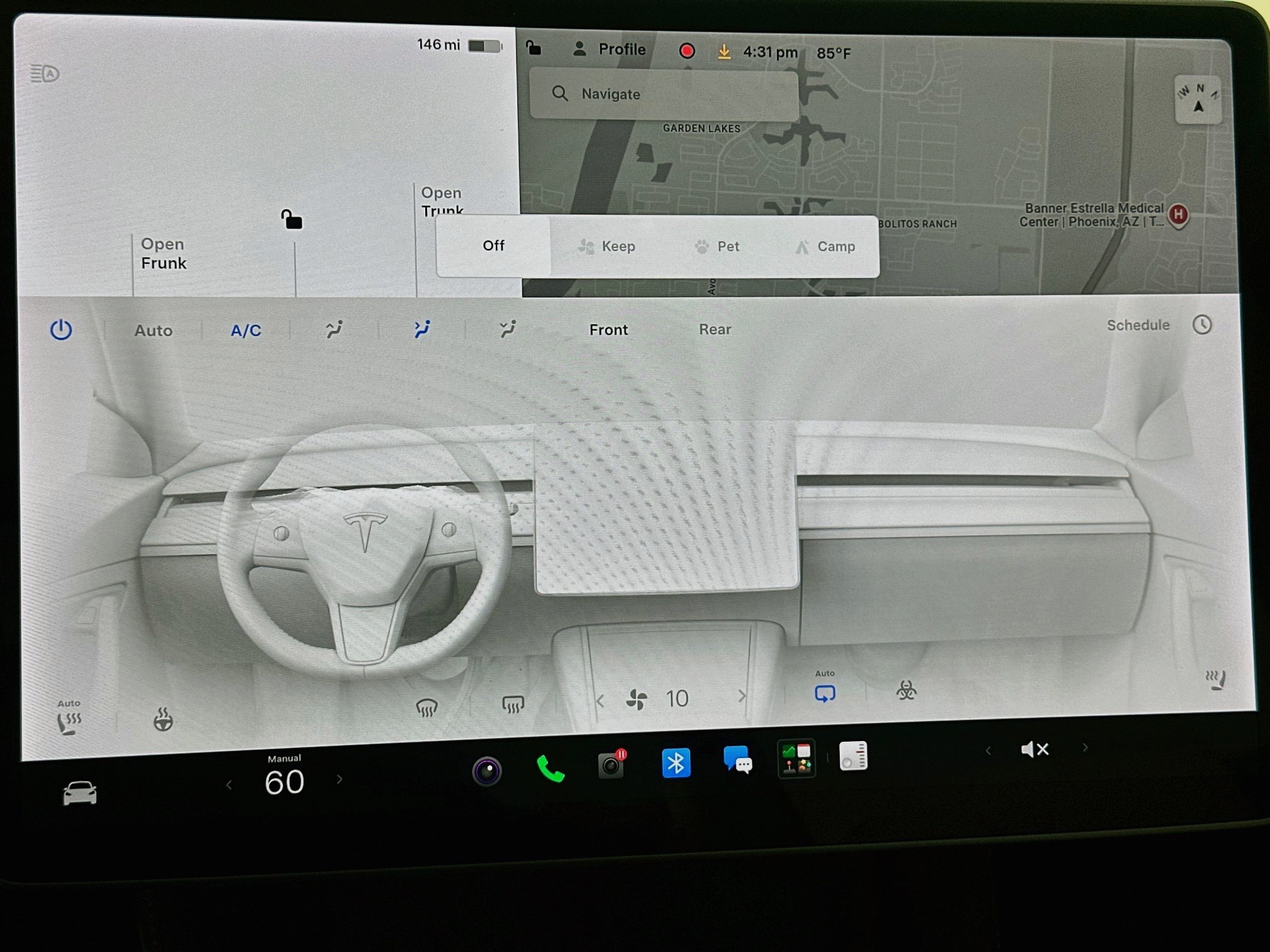Turn on the rear window defrost
Viewport: 1270px width, 952px height.
coord(513,704)
